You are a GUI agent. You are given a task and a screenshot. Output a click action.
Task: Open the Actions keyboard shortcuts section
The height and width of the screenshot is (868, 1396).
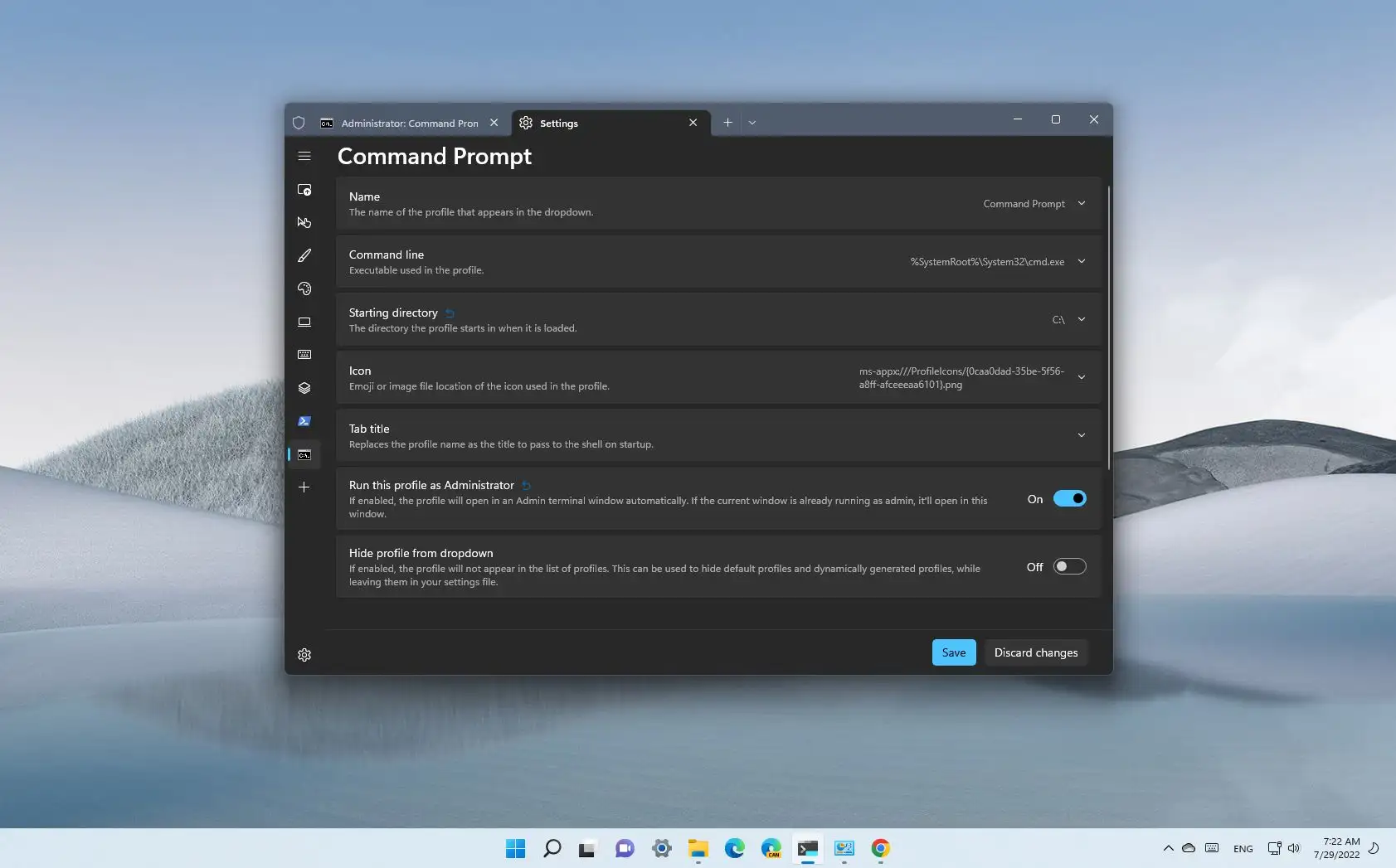click(304, 354)
